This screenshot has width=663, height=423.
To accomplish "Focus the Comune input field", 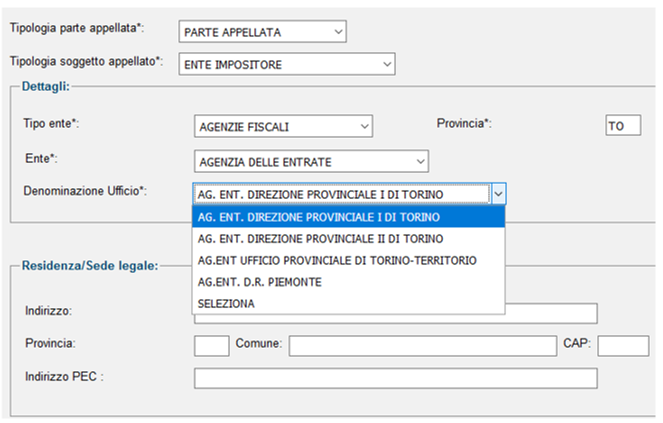I will (x=422, y=346).
